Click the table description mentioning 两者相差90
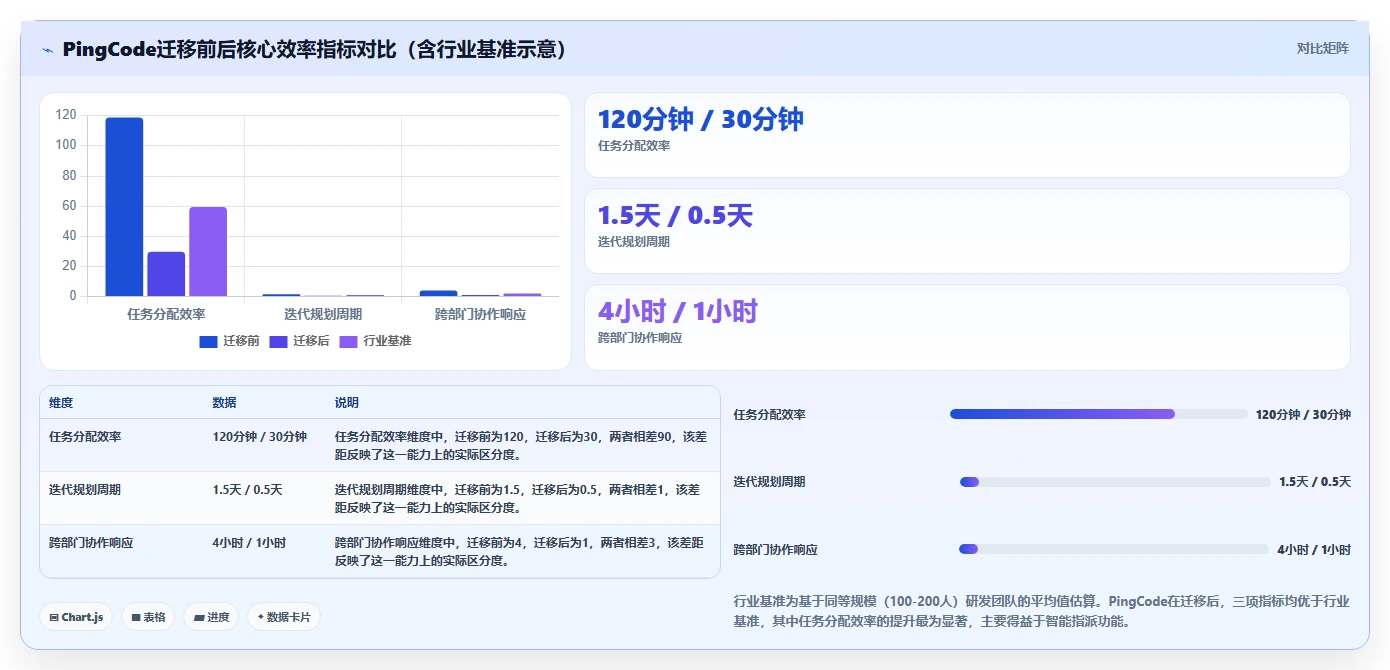Screen dimensions: 1390x670 tap(521, 445)
